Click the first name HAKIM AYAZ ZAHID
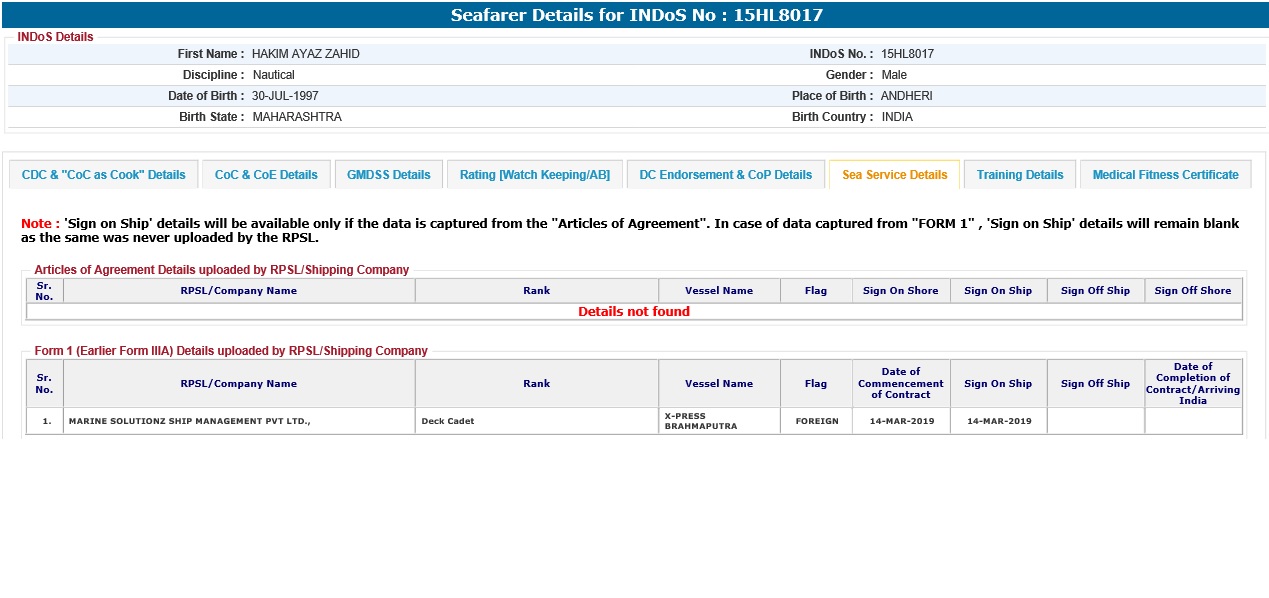This screenshot has height=598, width=1269. pyautogui.click(x=305, y=54)
